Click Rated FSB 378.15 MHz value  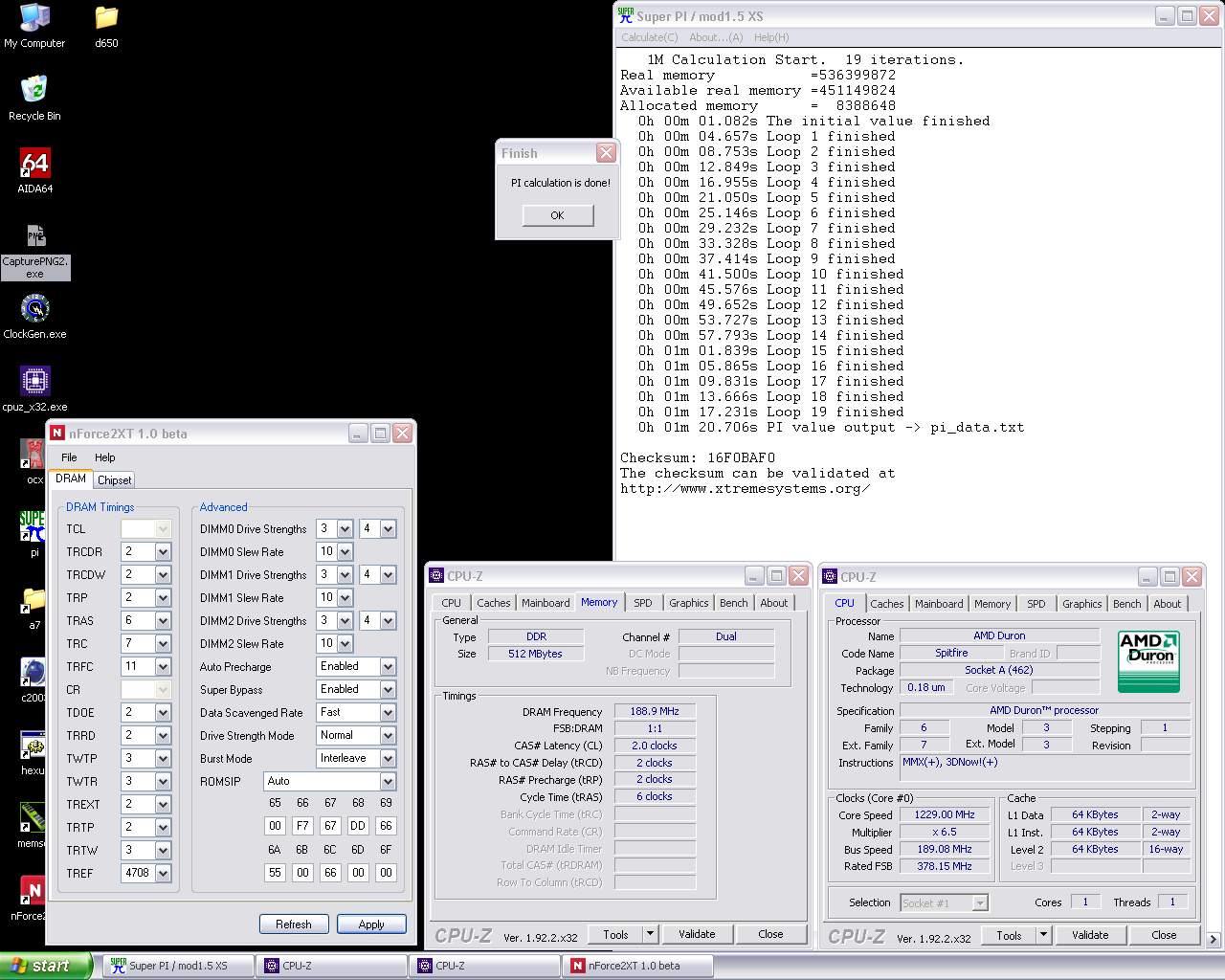945,866
